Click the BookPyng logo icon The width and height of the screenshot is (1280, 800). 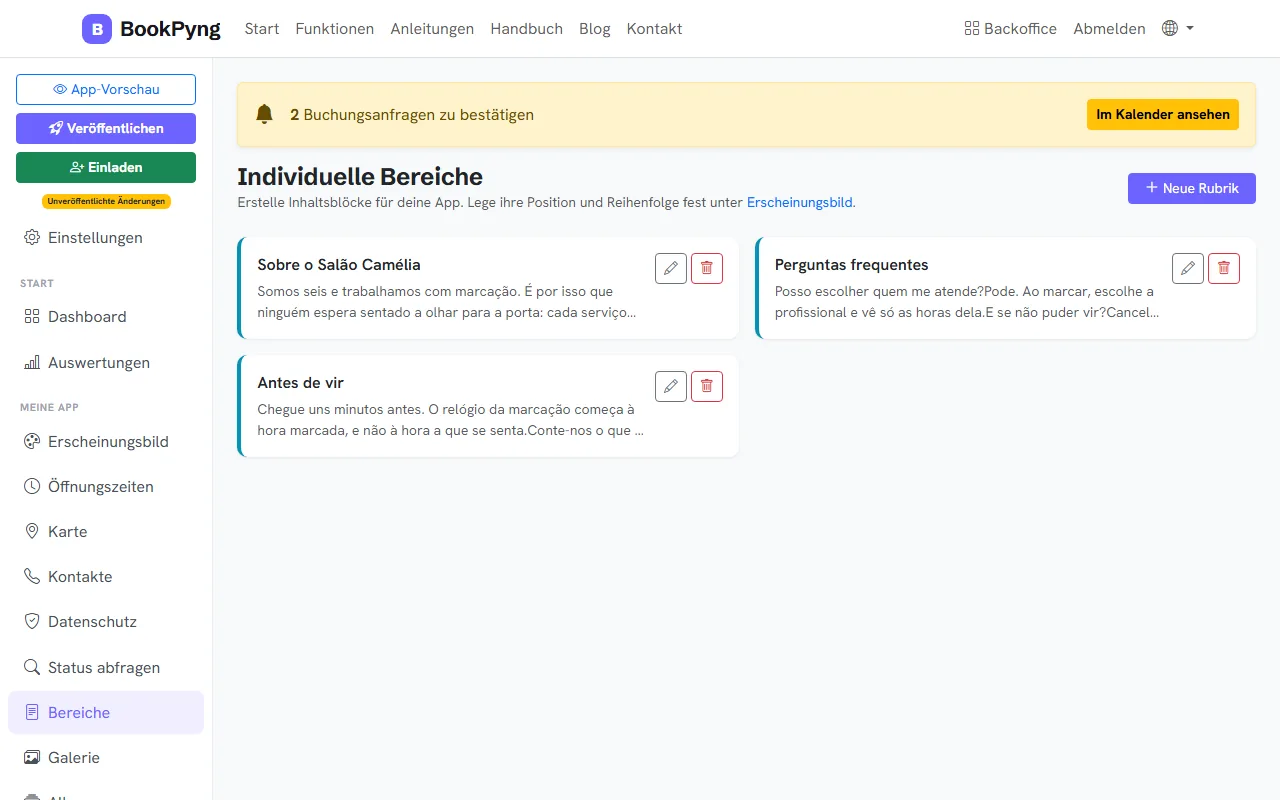click(97, 29)
